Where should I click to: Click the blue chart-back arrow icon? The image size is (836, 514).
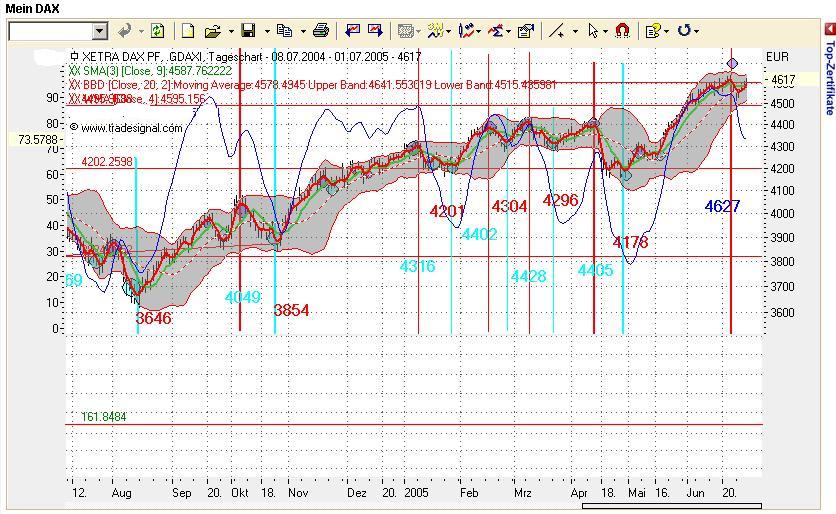[352, 31]
